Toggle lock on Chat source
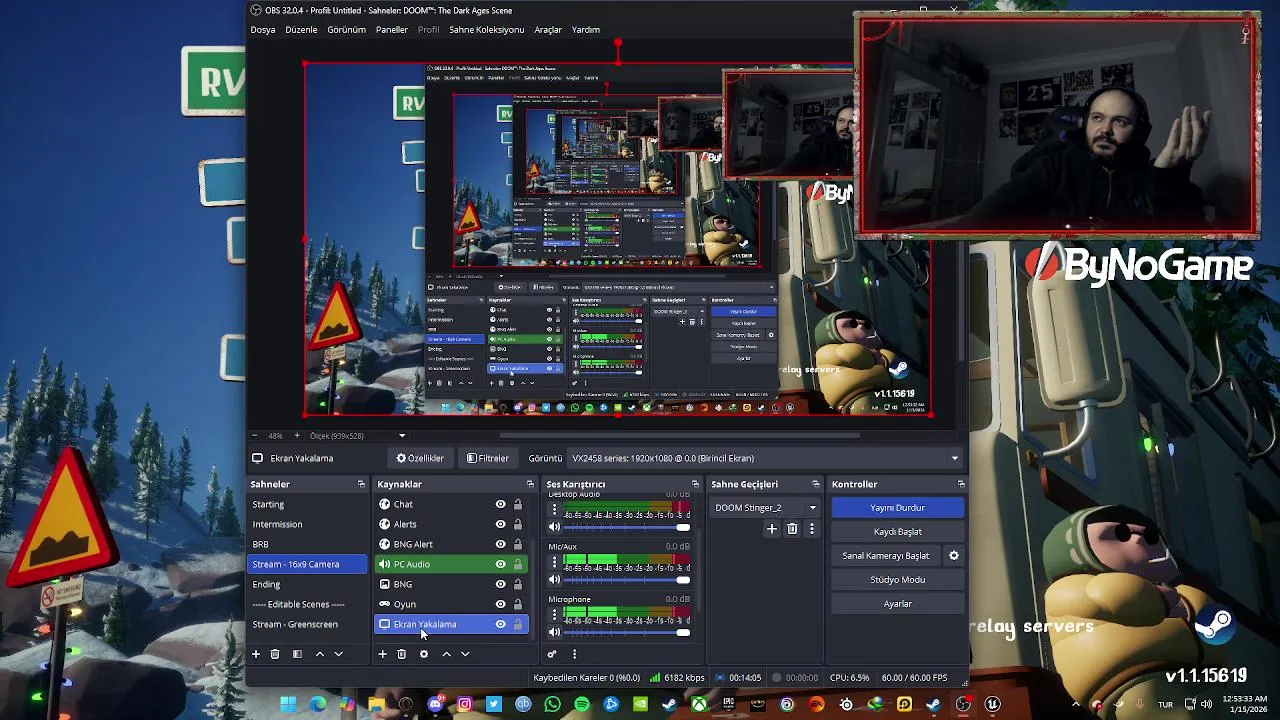 point(518,504)
